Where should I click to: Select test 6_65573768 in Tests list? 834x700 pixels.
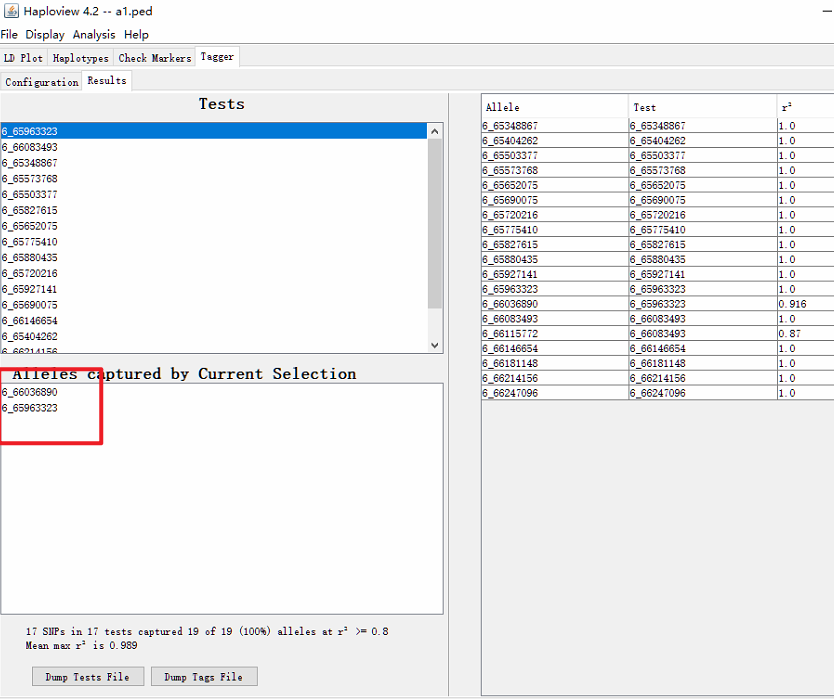coord(214,179)
